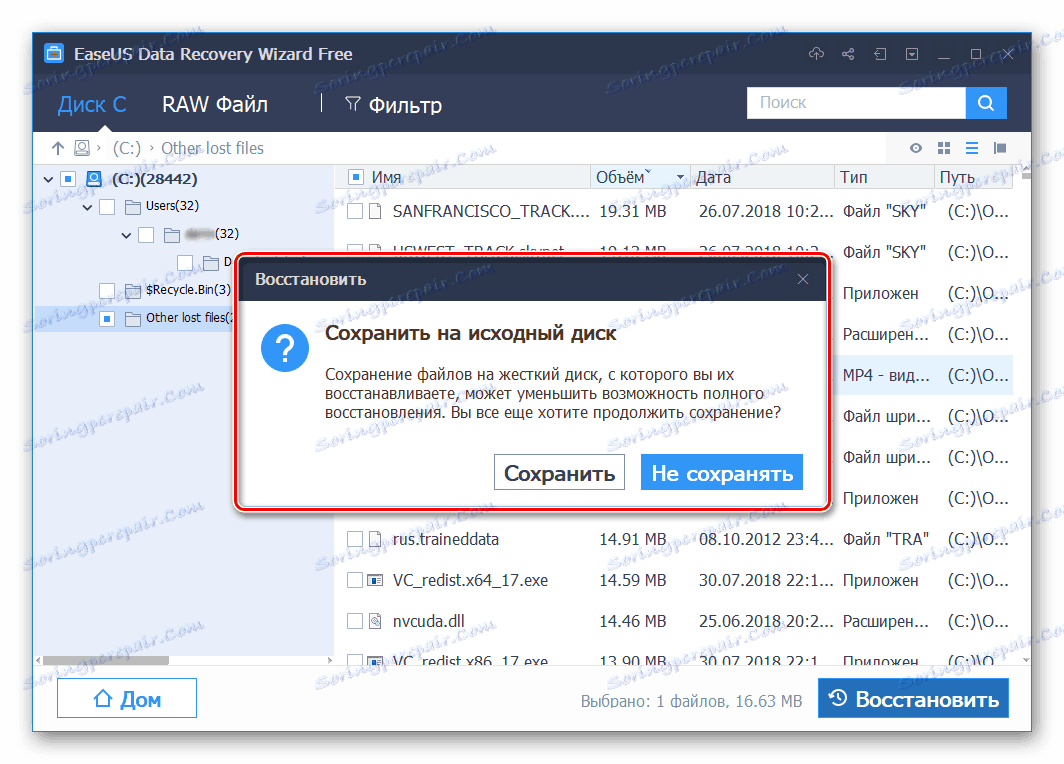Screen dimensions: 1064x764
Task: Click the $Recycle.Bin folder icon
Action: (x=133, y=290)
